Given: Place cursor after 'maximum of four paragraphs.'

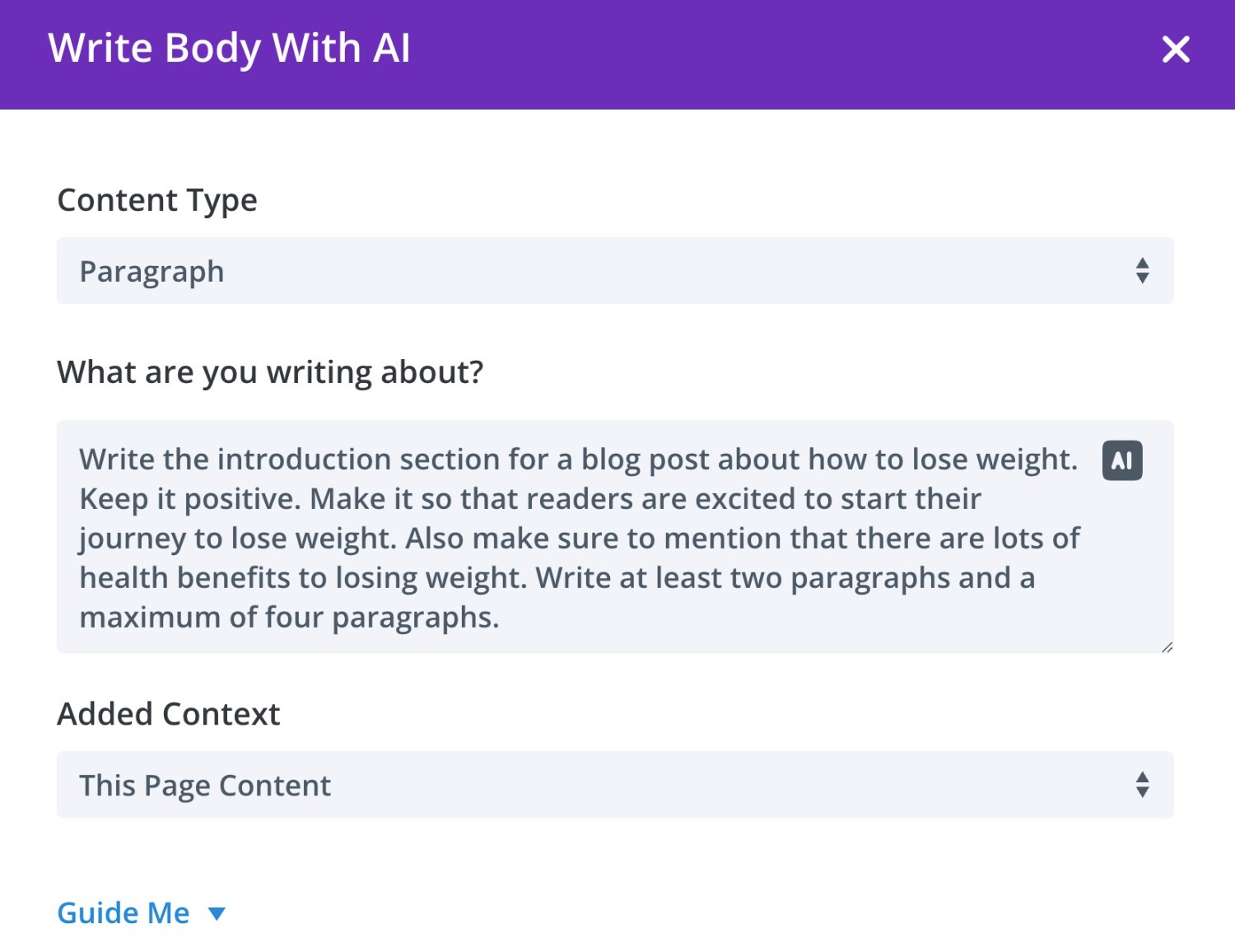Looking at the screenshot, I should [x=501, y=618].
